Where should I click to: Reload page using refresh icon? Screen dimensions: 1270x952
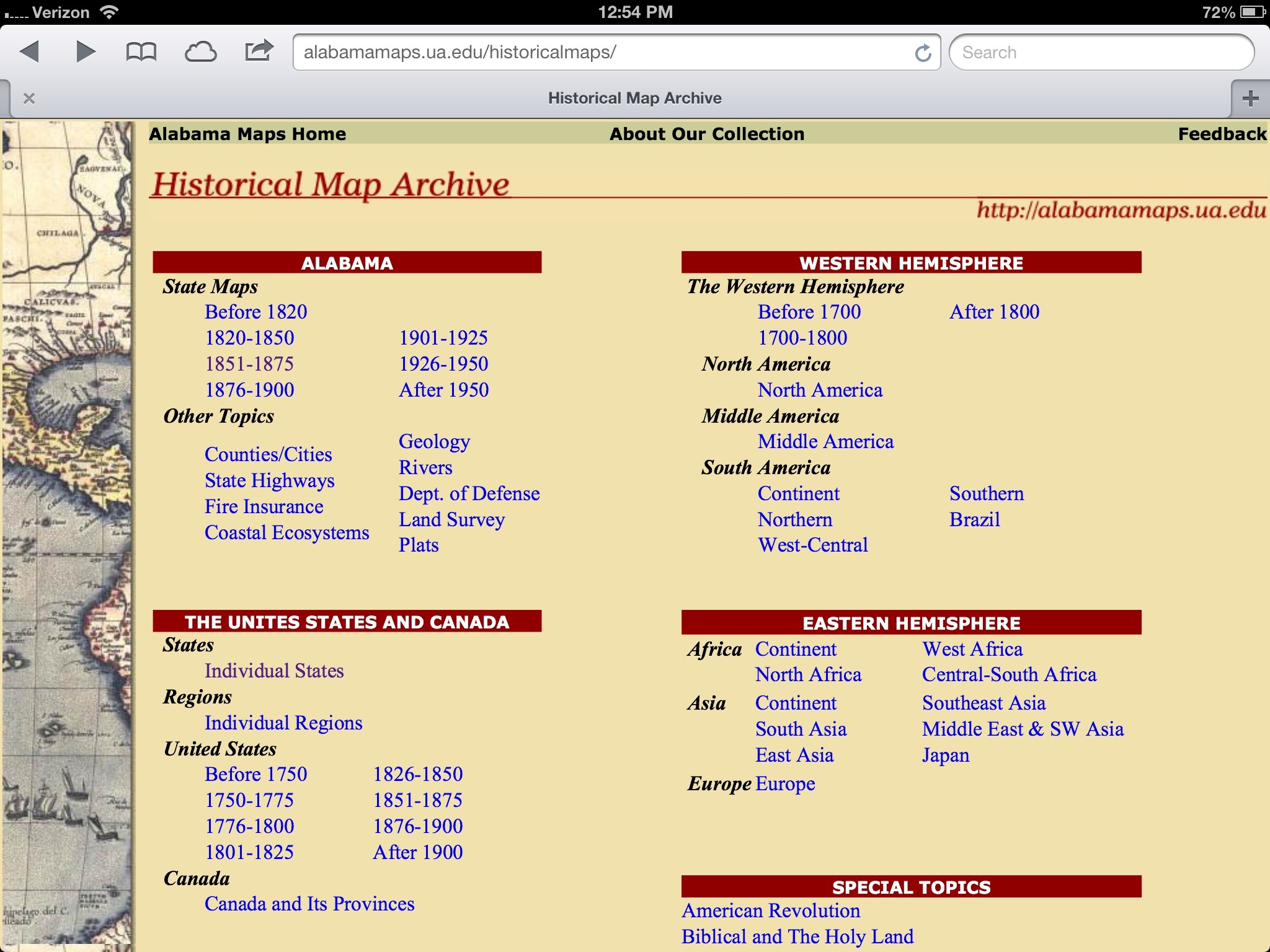click(x=923, y=53)
